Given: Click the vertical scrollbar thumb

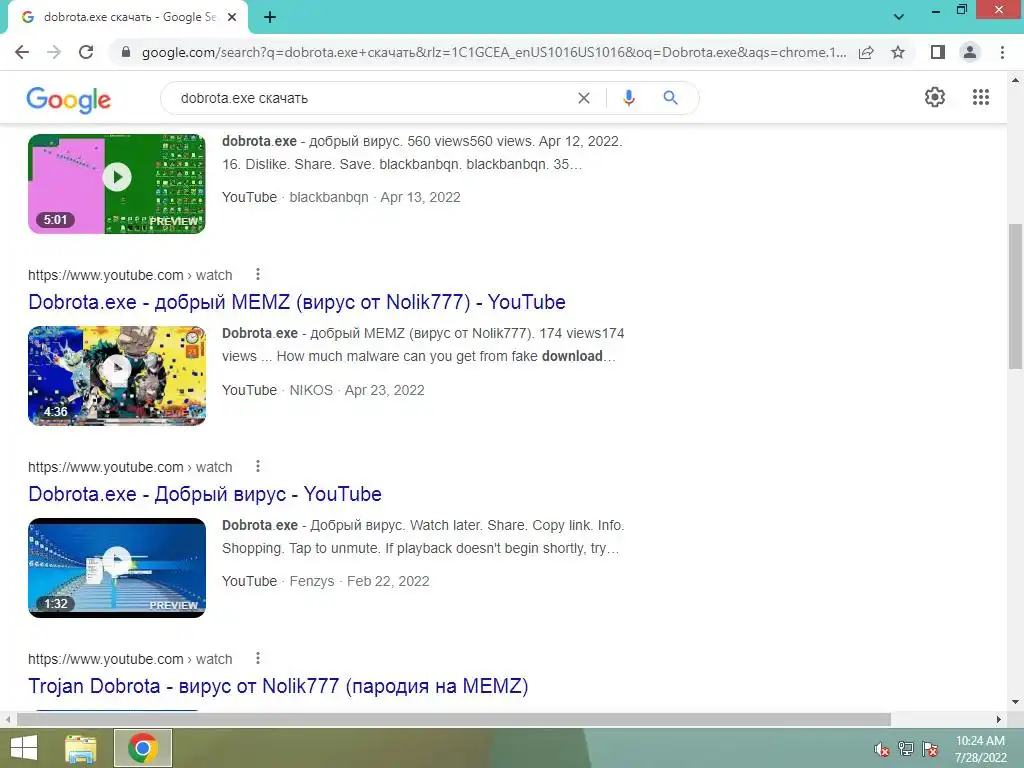Looking at the screenshot, I should pyautogui.click(x=1015, y=296).
